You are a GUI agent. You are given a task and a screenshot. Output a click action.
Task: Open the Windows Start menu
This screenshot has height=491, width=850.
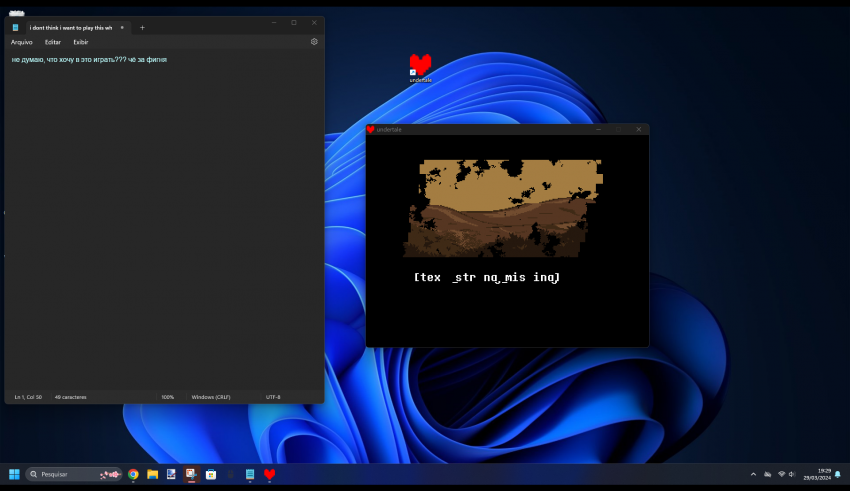pos(14,474)
